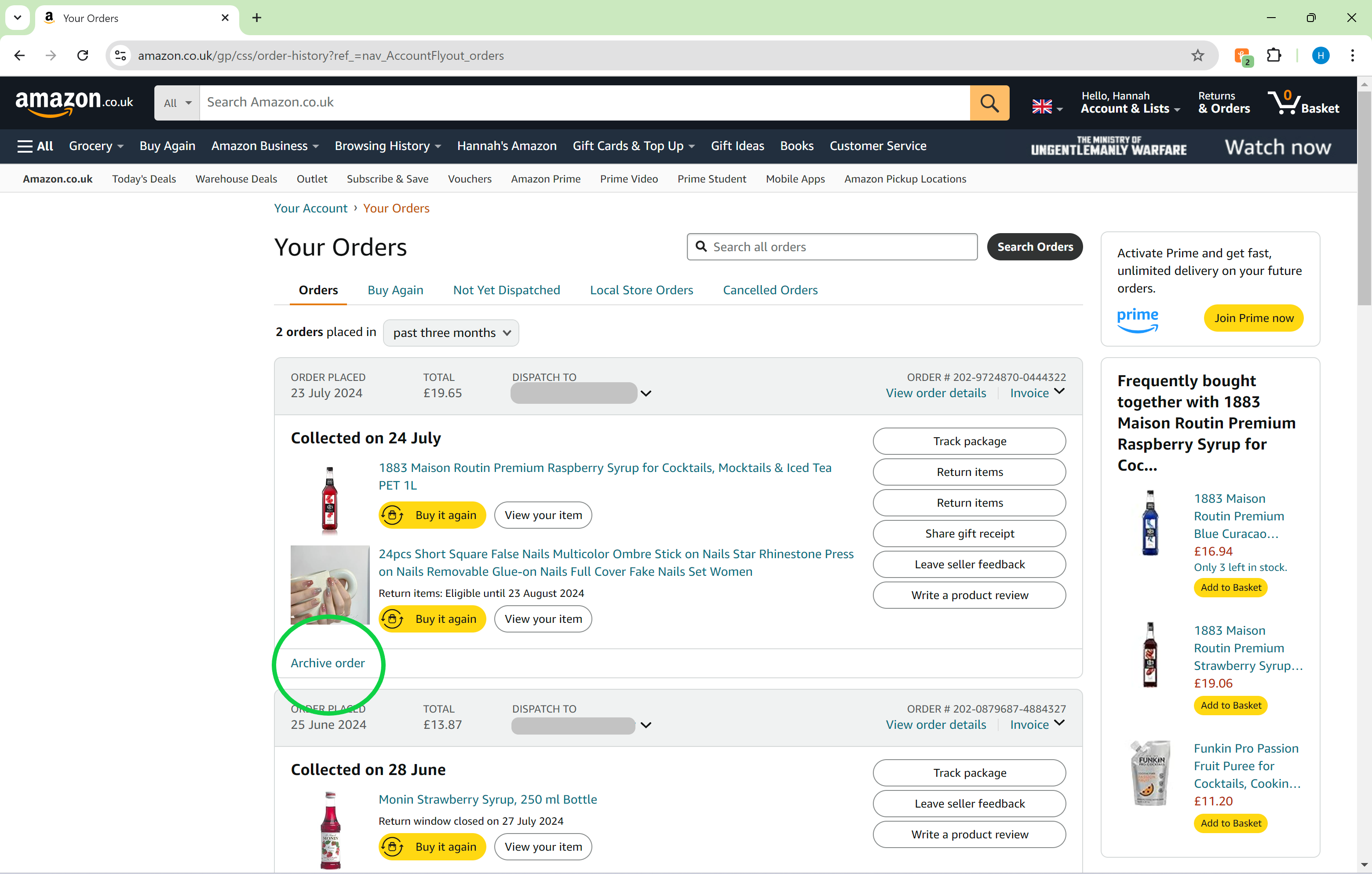Open past three months time filter dropdown
Screen dimensions: 1372x874
[x=451, y=333]
